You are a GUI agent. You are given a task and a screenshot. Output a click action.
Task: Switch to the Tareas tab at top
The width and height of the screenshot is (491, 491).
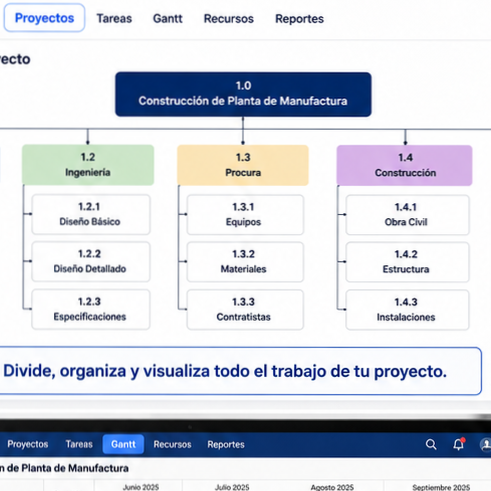(x=114, y=19)
